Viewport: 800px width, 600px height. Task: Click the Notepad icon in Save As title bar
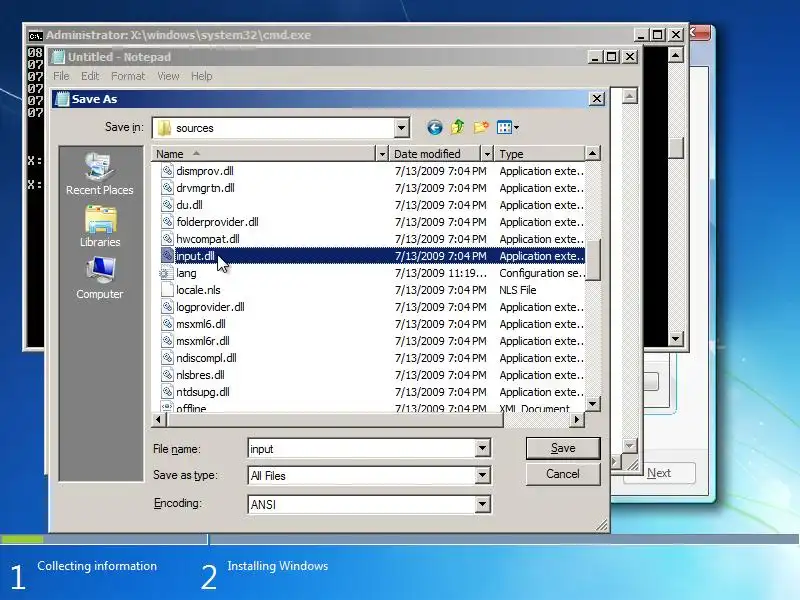point(62,99)
